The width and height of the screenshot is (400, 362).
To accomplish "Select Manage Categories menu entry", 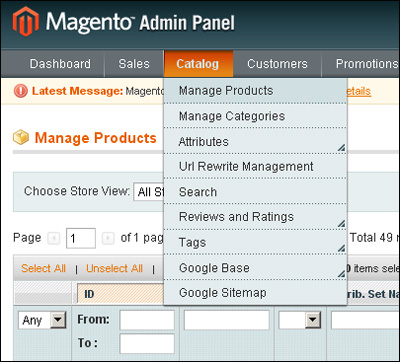I will coord(255,116).
